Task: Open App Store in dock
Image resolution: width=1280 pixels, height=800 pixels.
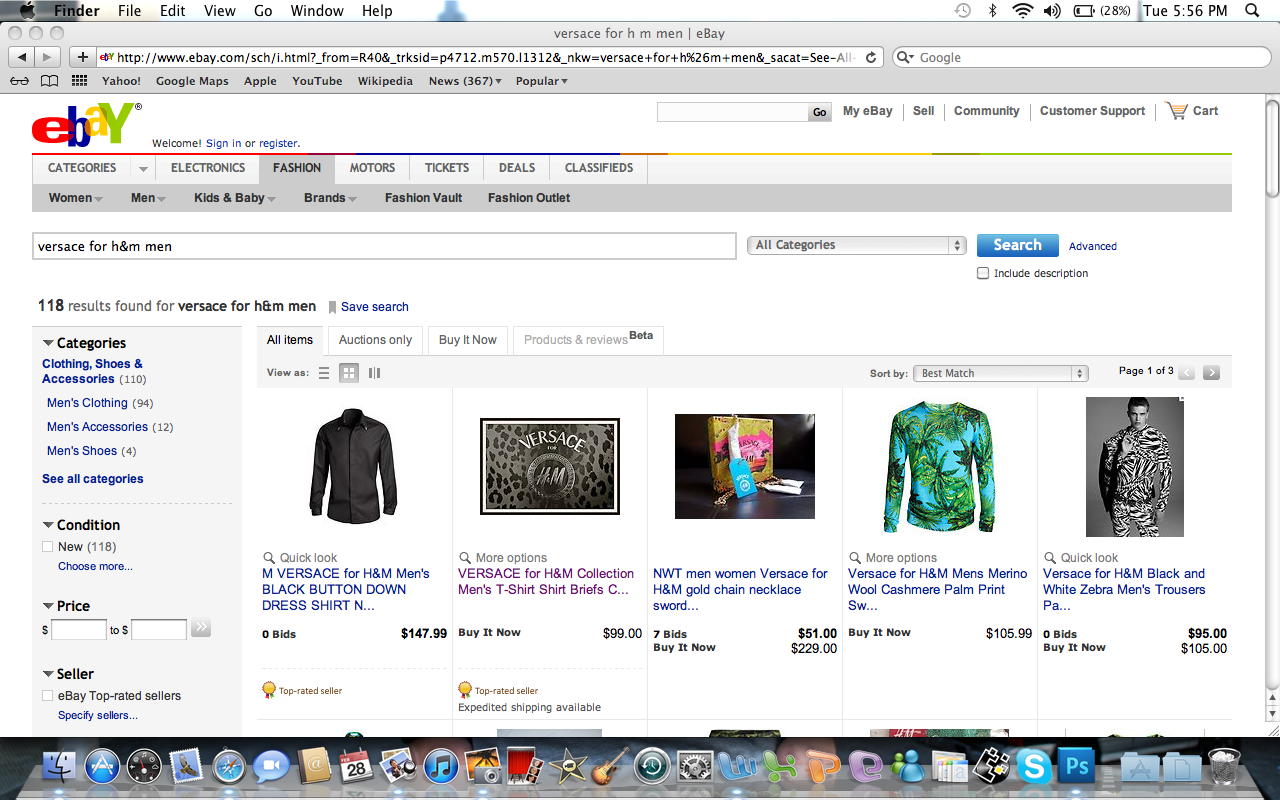Action: (102, 767)
